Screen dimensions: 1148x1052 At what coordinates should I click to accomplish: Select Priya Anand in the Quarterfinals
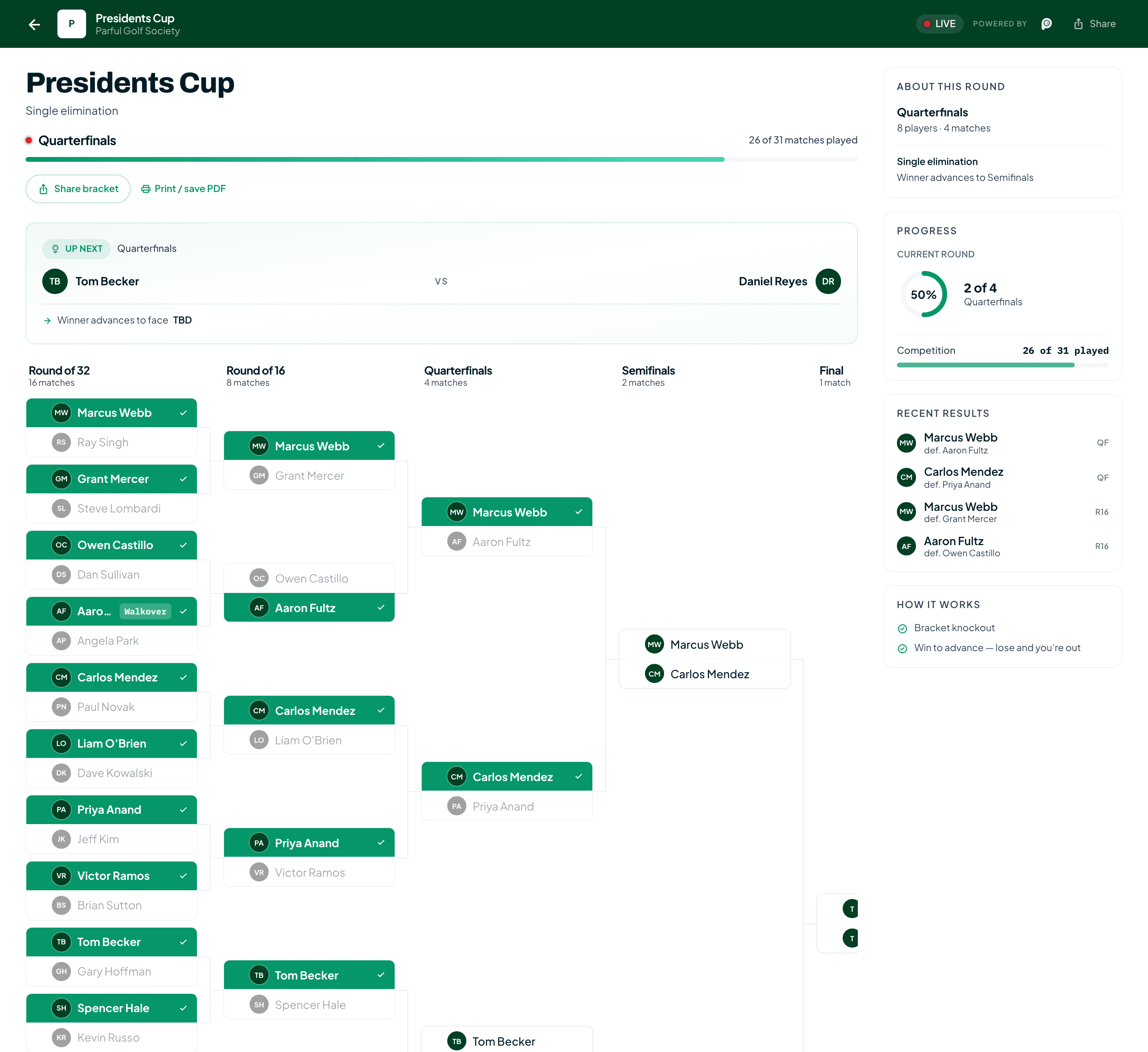pos(507,806)
